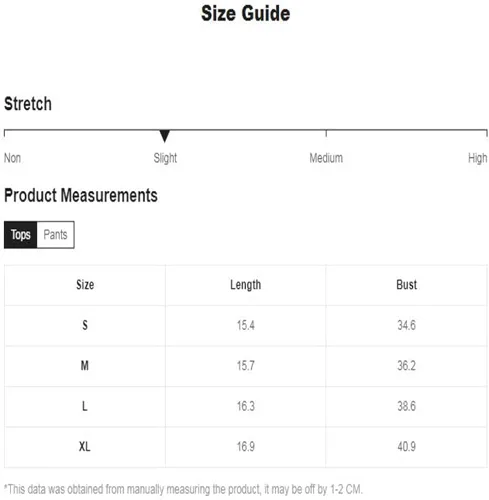Click the Product Measurements heading
The image size is (489, 500).
click(x=81, y=195)
